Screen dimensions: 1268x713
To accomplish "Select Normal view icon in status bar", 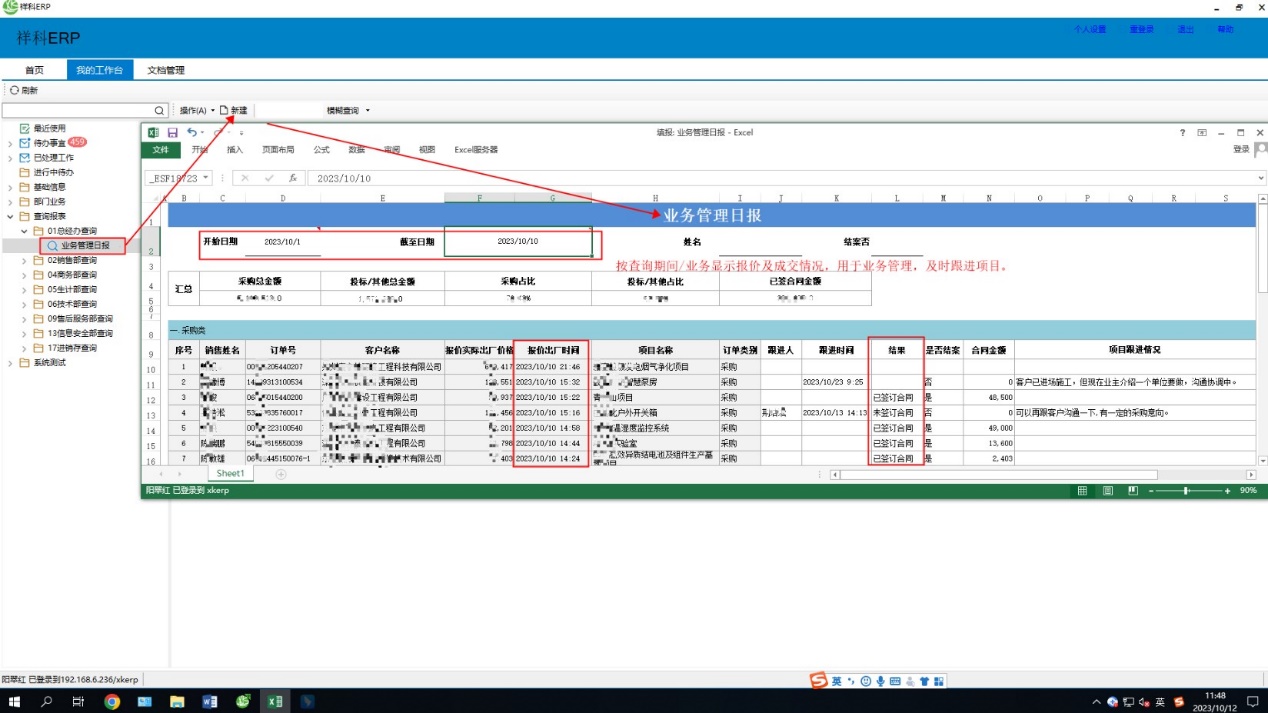I will 1082,491.
